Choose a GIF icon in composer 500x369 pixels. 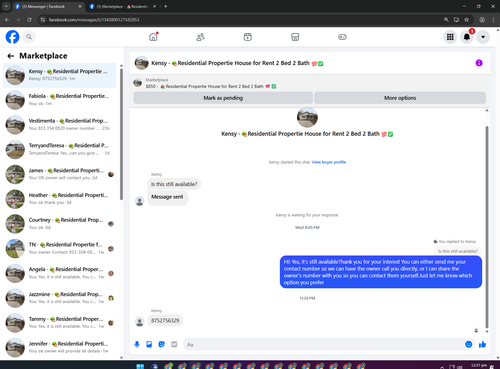174,344
